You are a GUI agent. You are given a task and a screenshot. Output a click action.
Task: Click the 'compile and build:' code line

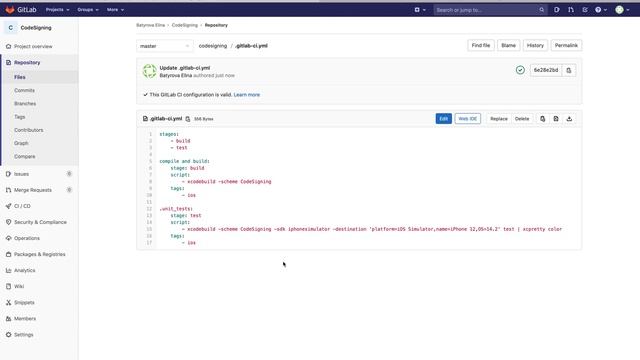[184, 161]
